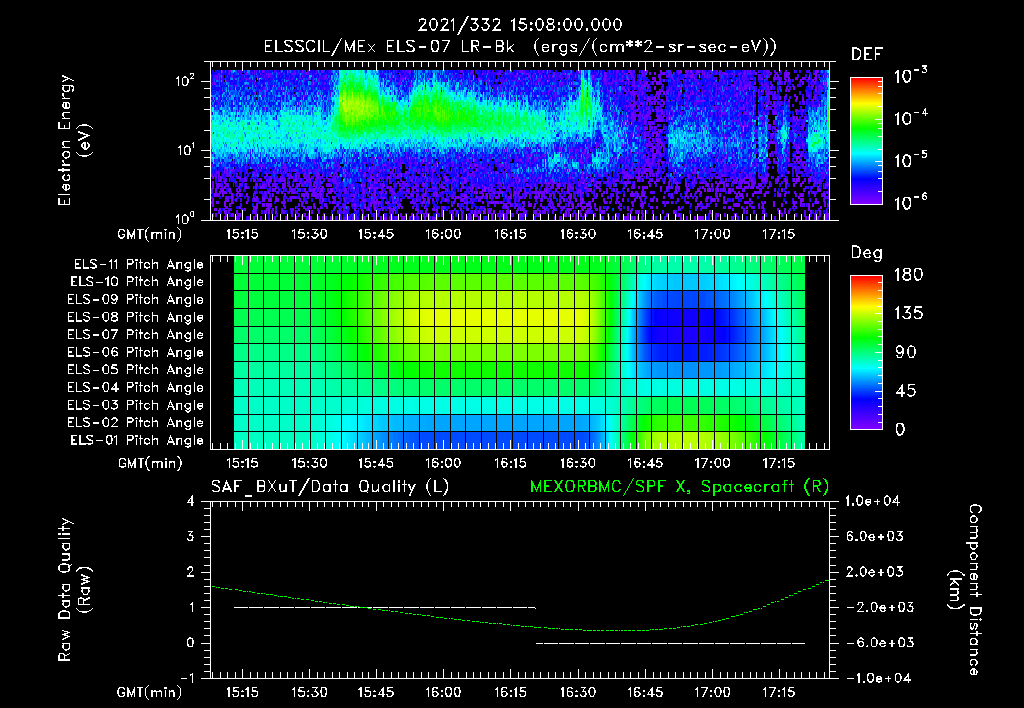
Task: Click the ELS-11 Pitch Angle row label
Action: coord(138,264)
